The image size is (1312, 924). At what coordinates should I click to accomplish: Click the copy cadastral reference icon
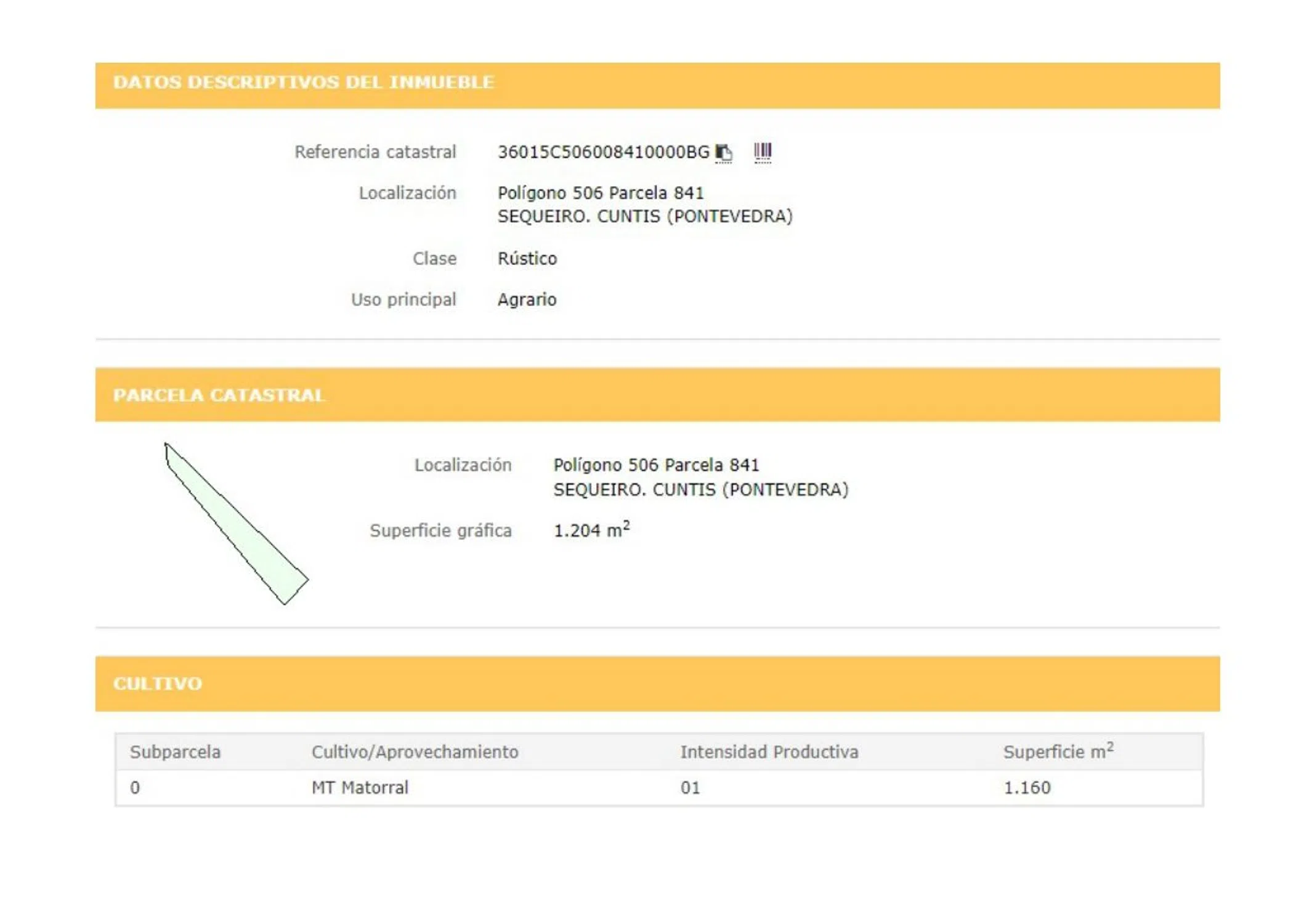(723, 152)
